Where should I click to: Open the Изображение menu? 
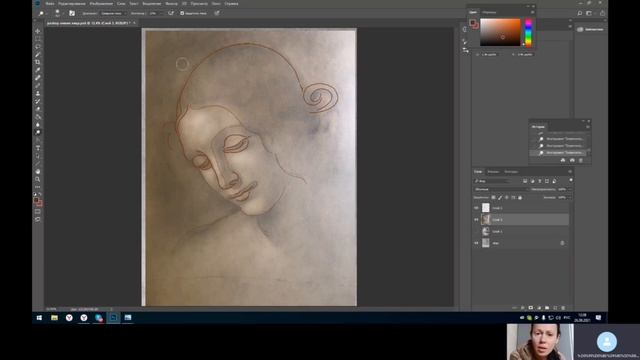coord(101,4)
